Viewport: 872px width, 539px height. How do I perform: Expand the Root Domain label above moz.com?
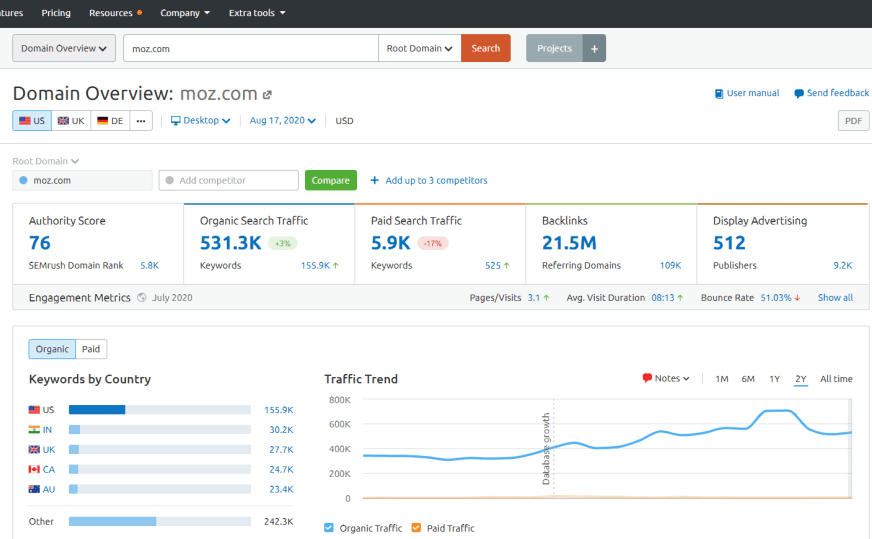(46, 161)
